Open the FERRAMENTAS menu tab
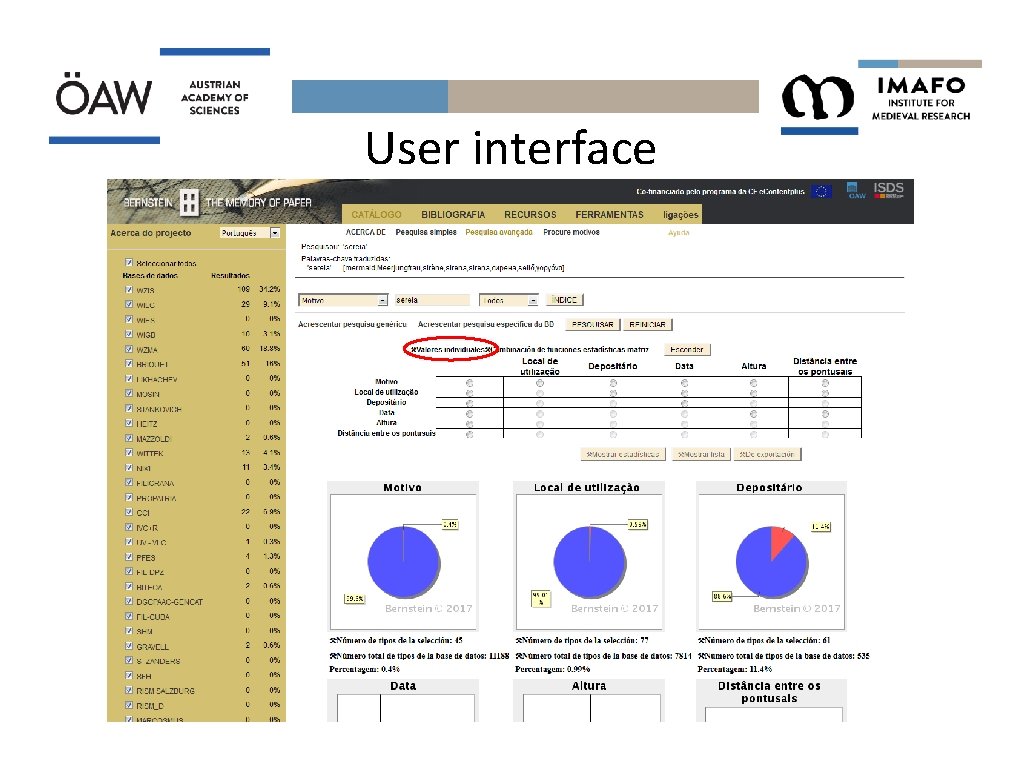The height and width of the screenshot is (768, 1024). pyautogui.click(x=609, y=215)
